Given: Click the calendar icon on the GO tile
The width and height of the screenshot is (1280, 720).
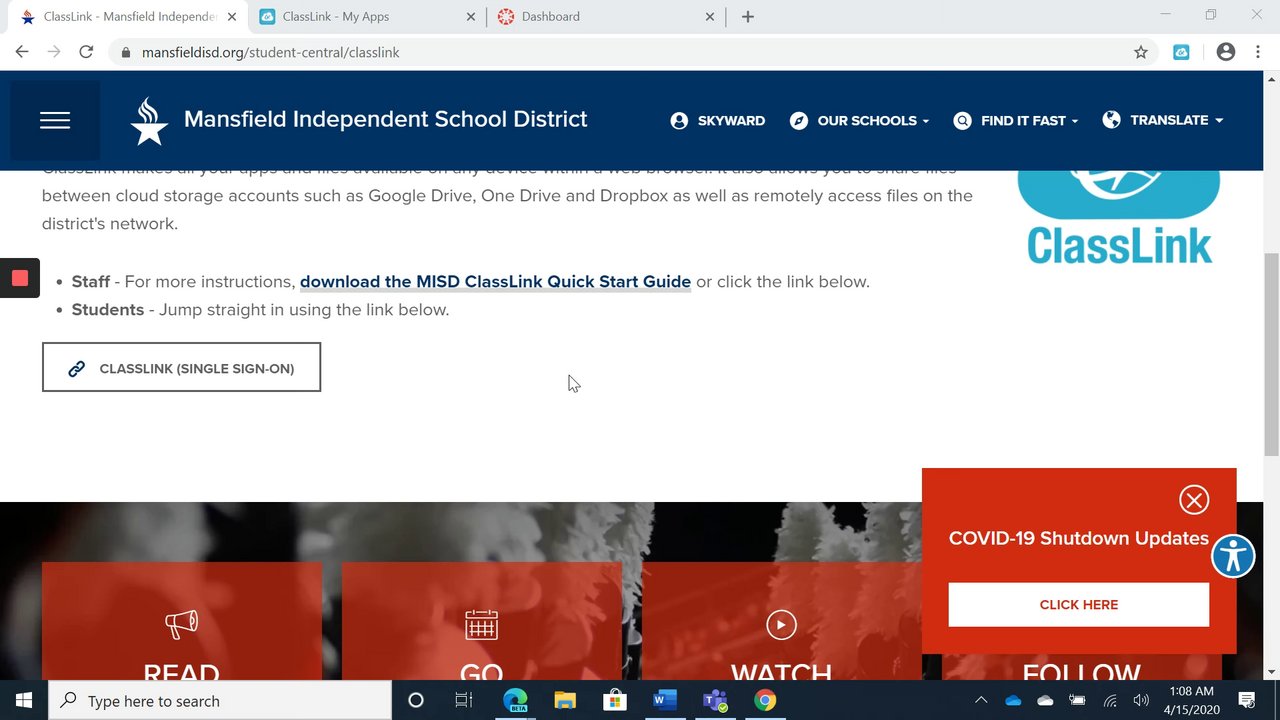Looking at the screenshot, I should [x=481, y=625].
